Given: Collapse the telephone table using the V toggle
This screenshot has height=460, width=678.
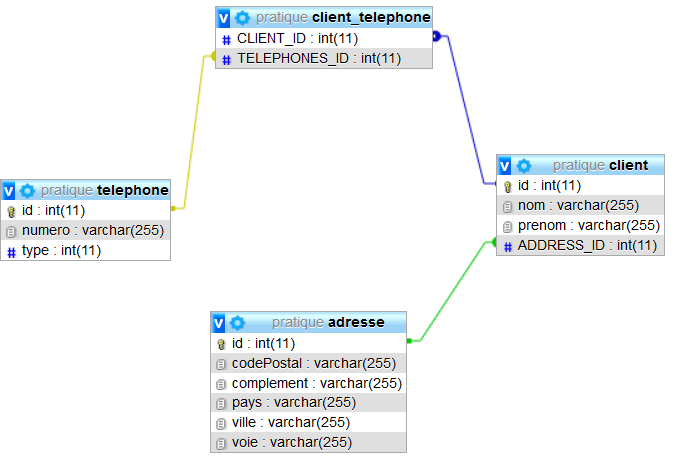Looking at the screenshot, I should coord(9,190).
